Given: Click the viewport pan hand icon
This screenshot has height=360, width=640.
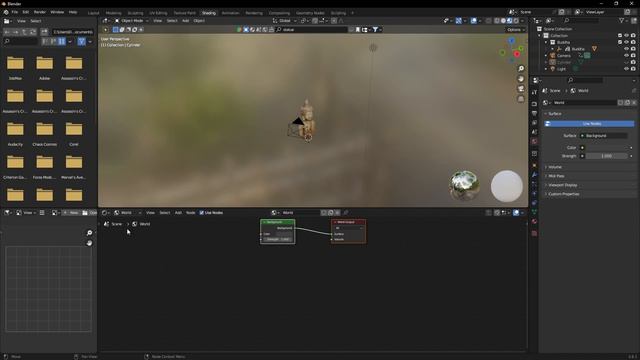Looking at the screenshot, I should 521,79.
